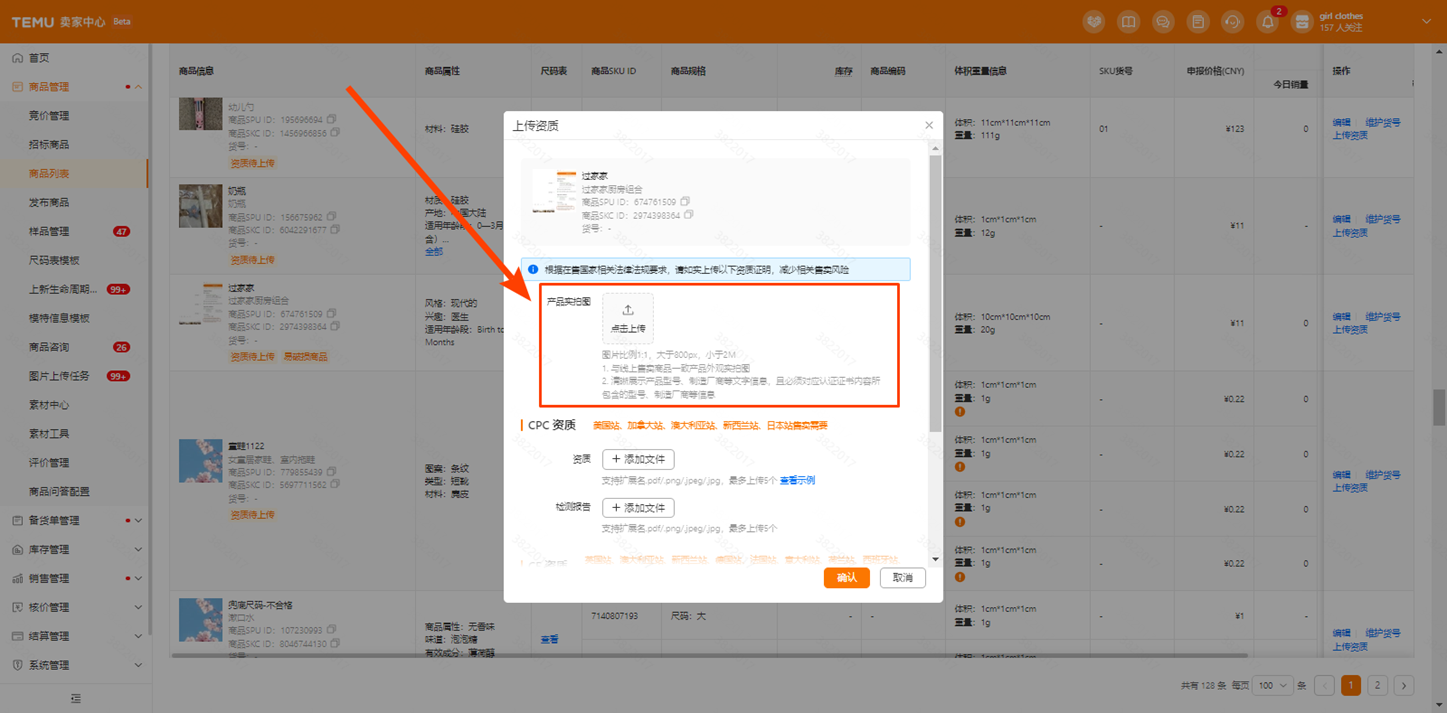The width and height of the screenshot is (1447, 713).
Task: Open the book guide icon in header
Action: tap(1128, 22)
